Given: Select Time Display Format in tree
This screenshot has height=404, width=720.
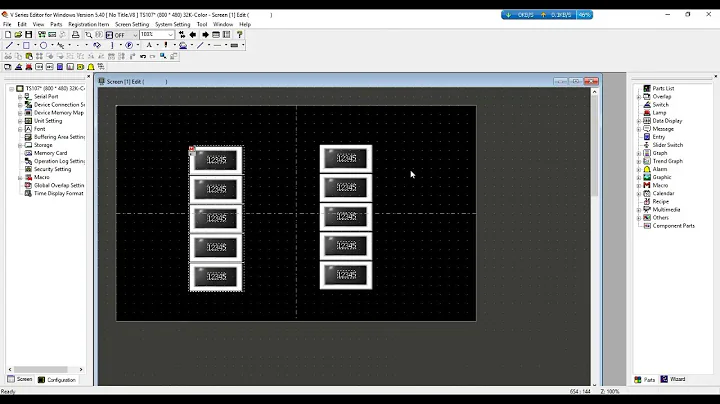Looking at the screenshot, I should point(59,194).
